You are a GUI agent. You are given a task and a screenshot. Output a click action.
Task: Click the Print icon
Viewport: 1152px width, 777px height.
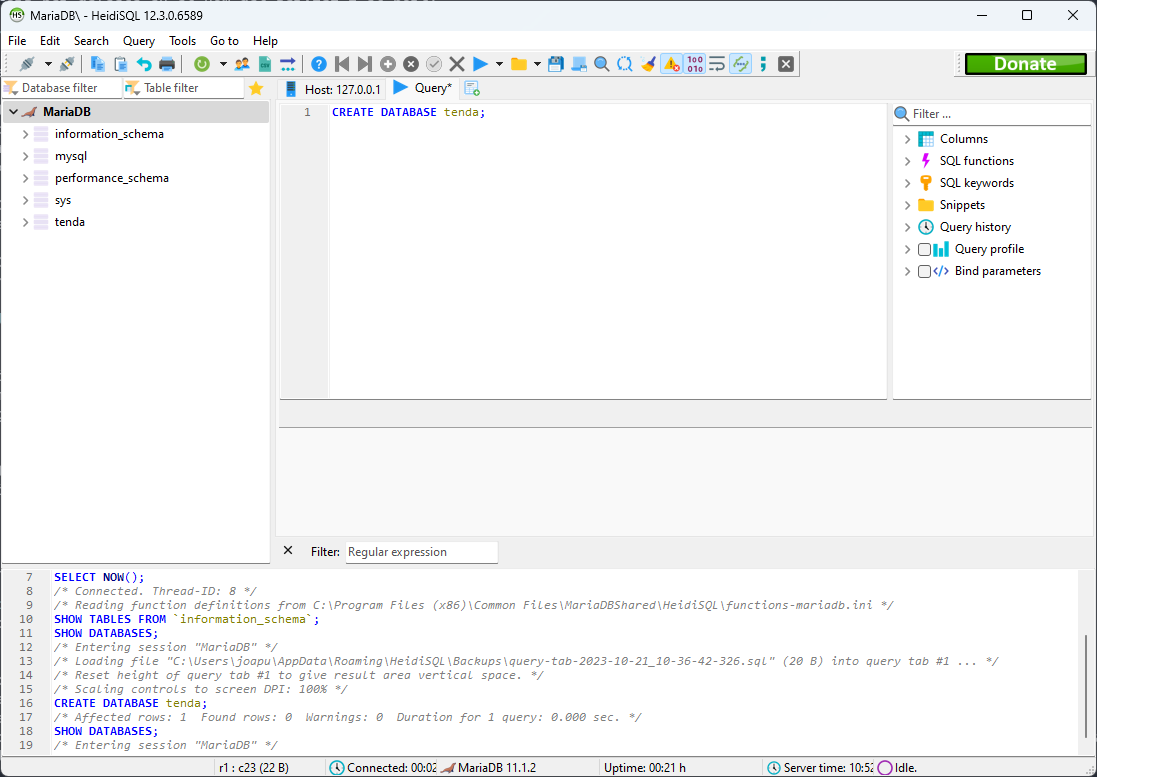[x=167, y=64]
